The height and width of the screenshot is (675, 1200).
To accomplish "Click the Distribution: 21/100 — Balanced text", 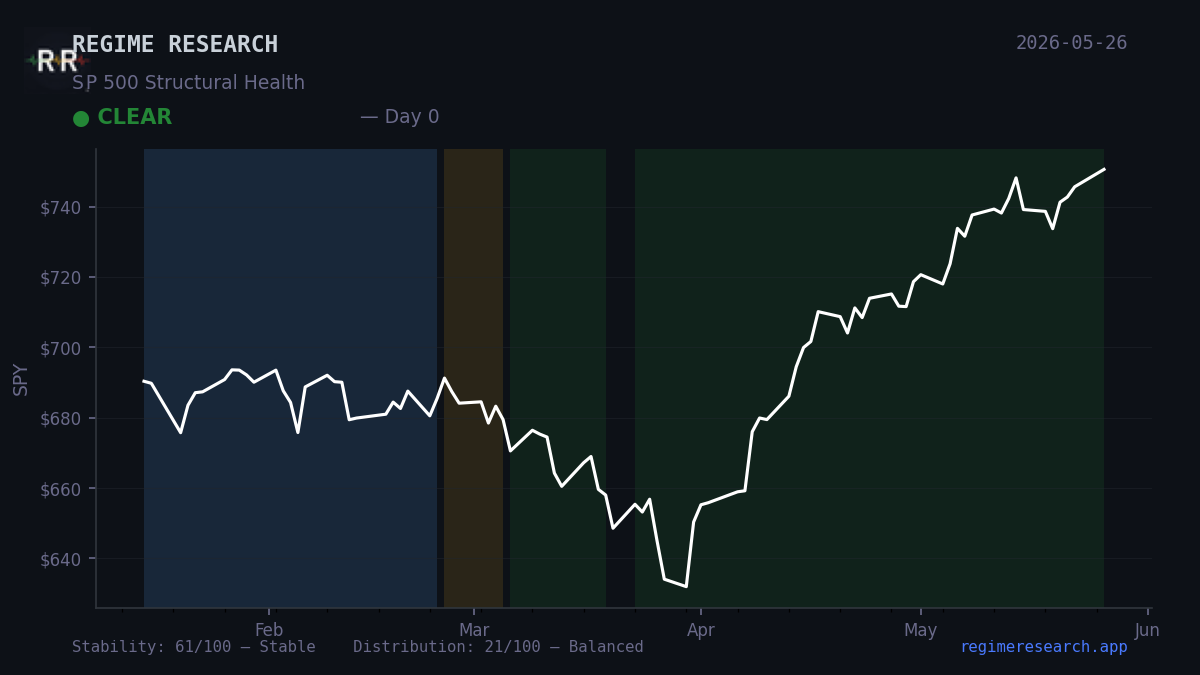I will [498, 647].
